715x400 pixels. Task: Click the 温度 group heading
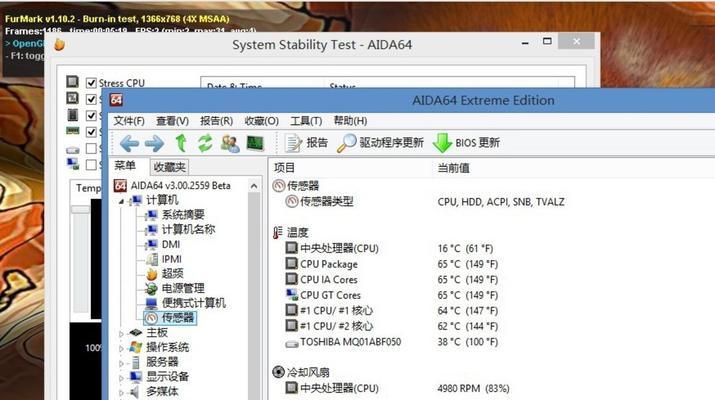pyautogui.click(x=297, y=233)
